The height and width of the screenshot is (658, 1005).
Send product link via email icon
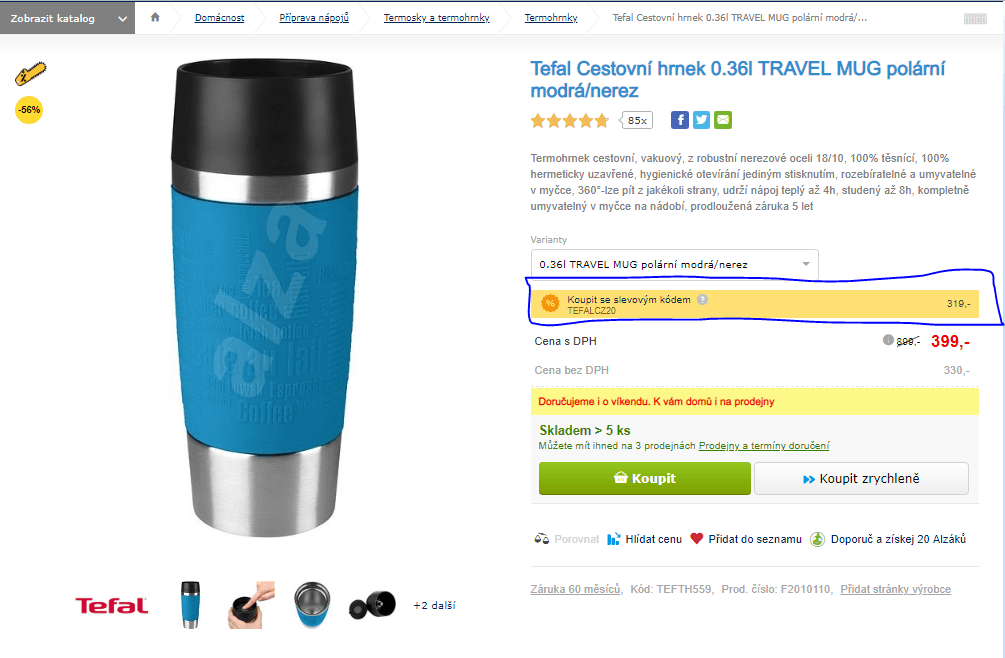[722, 120]
